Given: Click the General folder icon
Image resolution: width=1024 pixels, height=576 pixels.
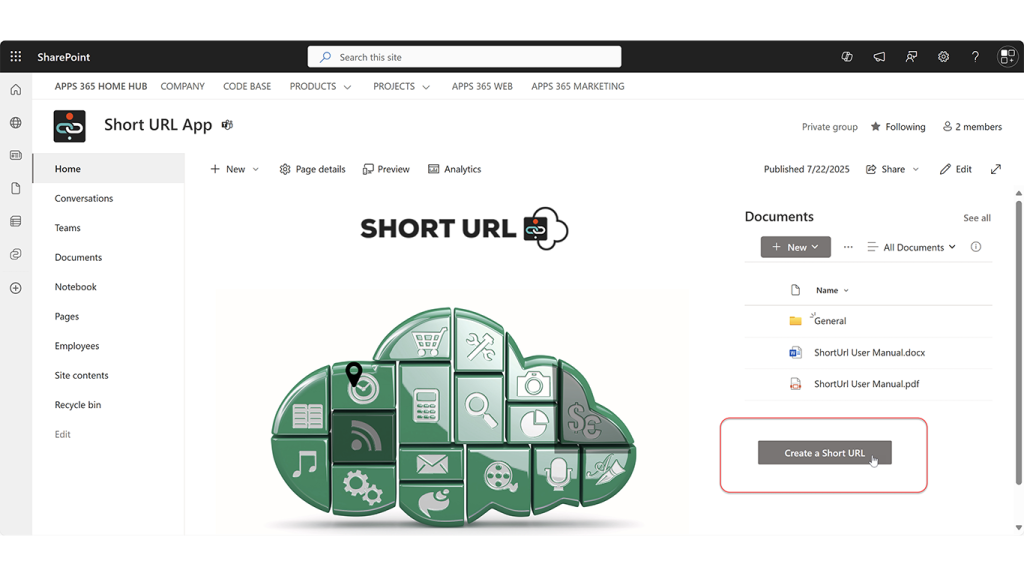Looking at the screenshot, I should click(x=795, y=321).
